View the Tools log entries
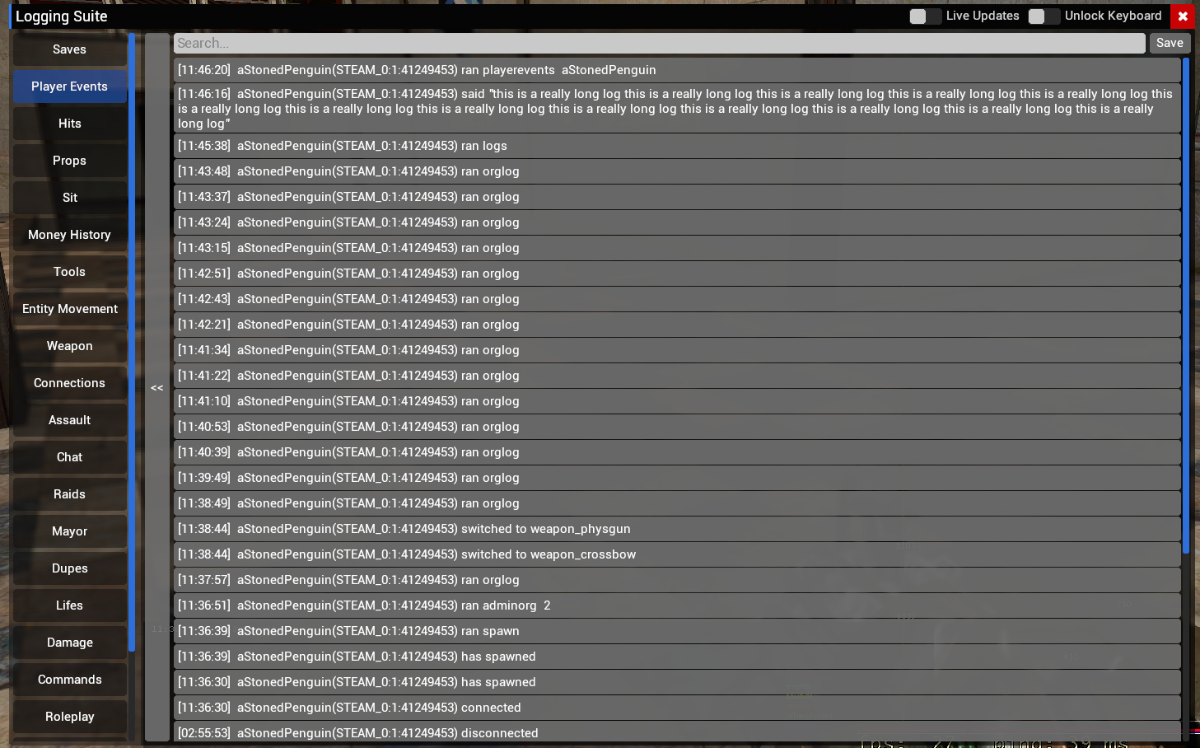 click(69, 271)
